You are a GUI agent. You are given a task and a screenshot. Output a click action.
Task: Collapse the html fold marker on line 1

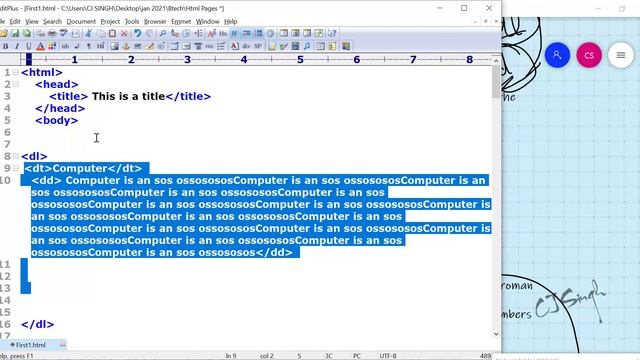pos(16,72)
